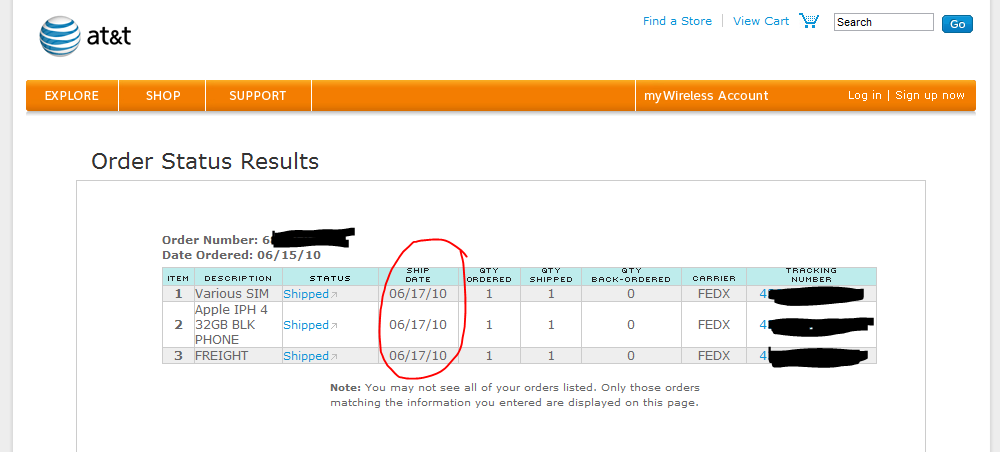Image resolution: width=1000 pixels, height=452 pixels.
Task: Click the ITEM column header
Action: (179, 279)
